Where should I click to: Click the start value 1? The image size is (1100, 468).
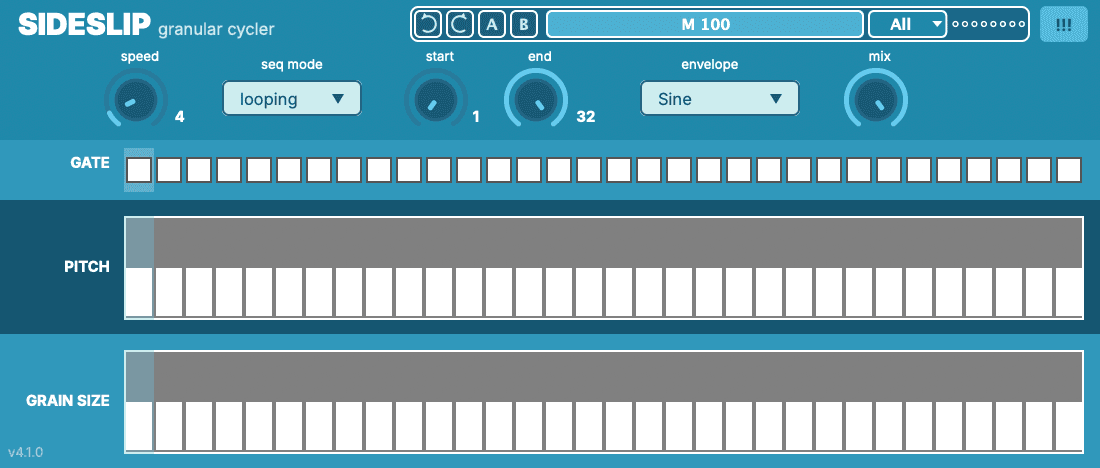476,117
